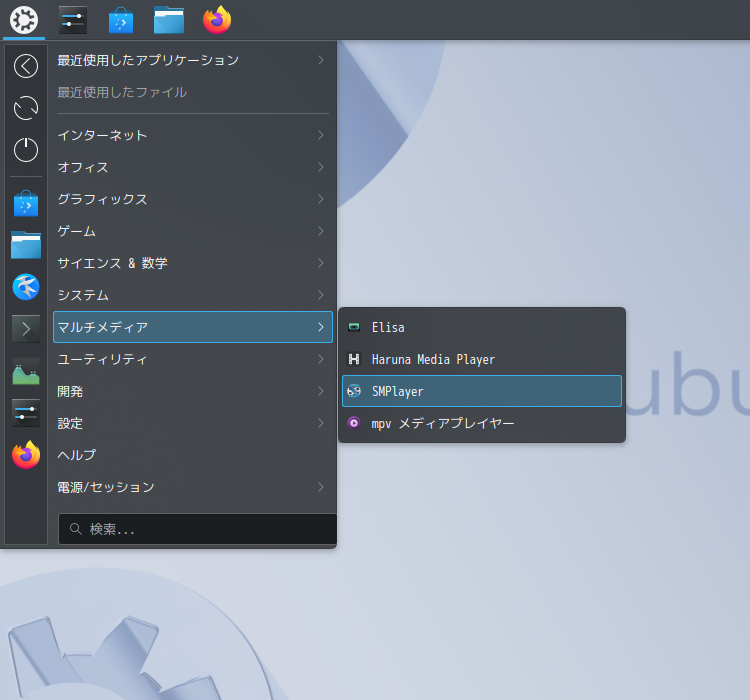Open Discover from the menu favorites sidebar
750x700 pixels.
coord(26,204)
